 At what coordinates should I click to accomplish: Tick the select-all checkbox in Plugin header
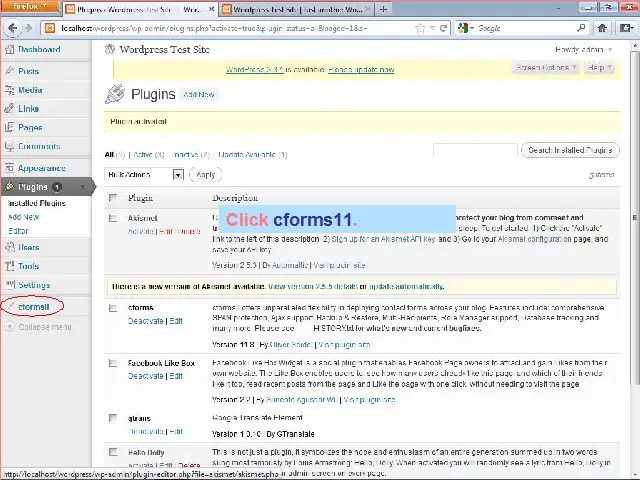[113, 198]
